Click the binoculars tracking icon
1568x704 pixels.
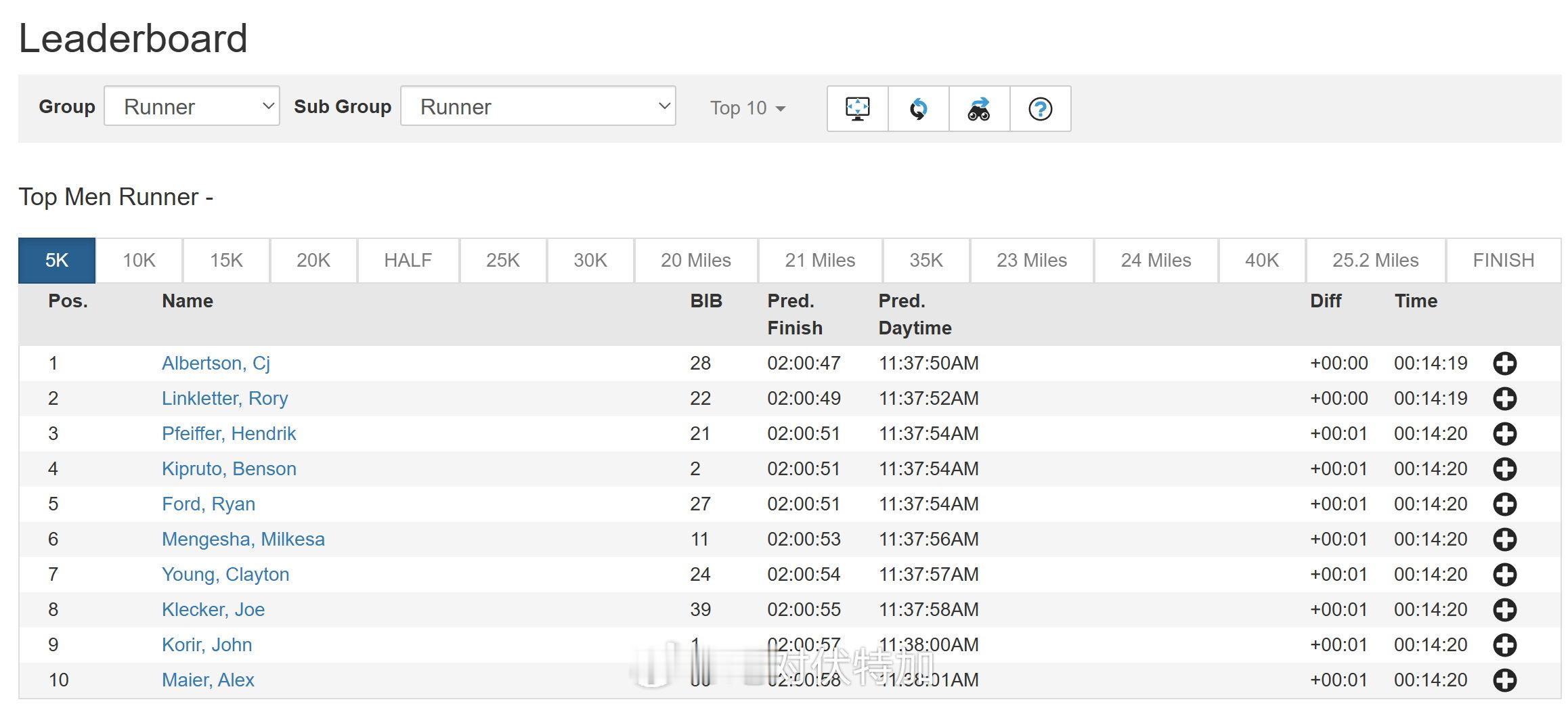(979, 108)
